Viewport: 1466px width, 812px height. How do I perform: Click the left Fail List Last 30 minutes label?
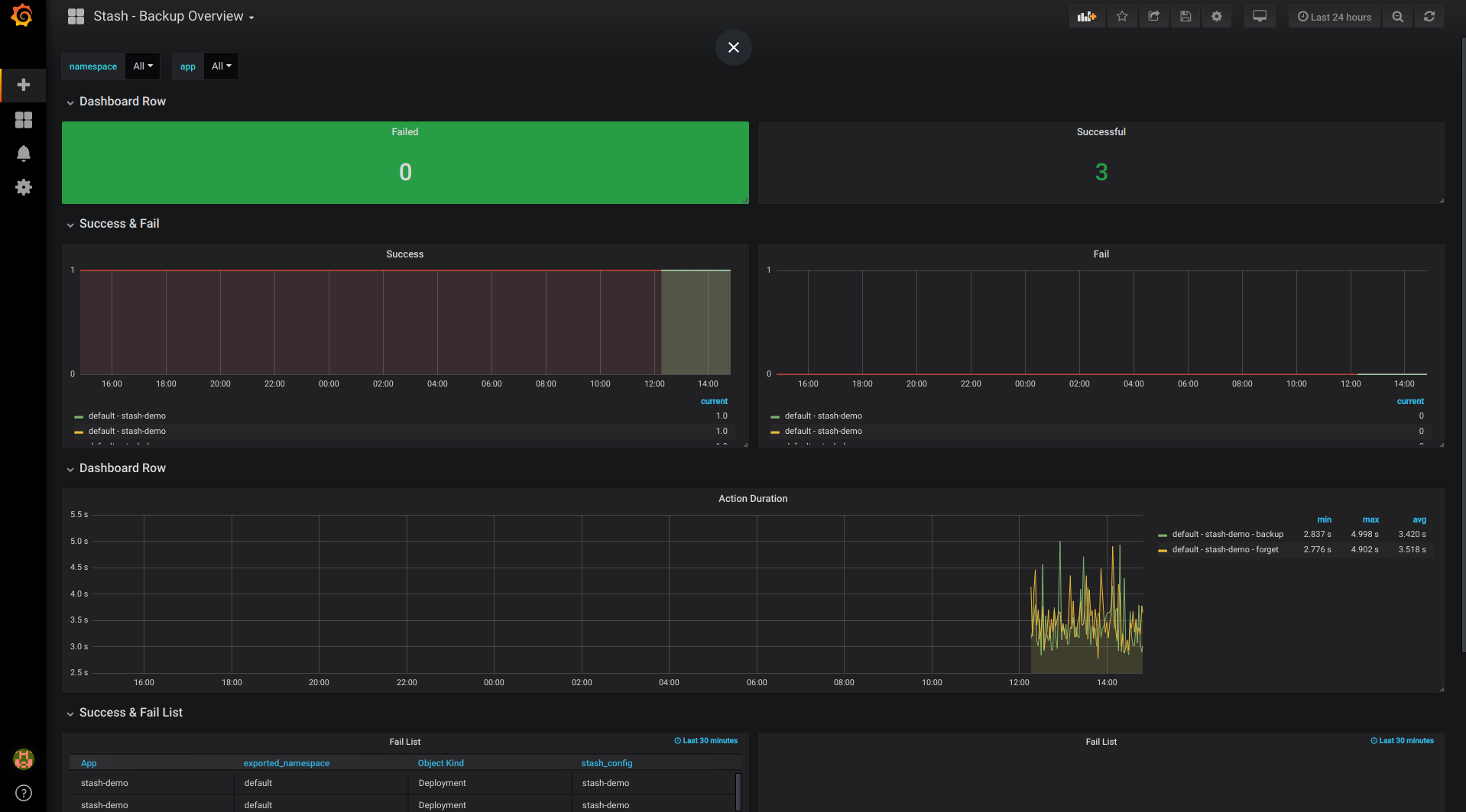(x=705, y=740)
